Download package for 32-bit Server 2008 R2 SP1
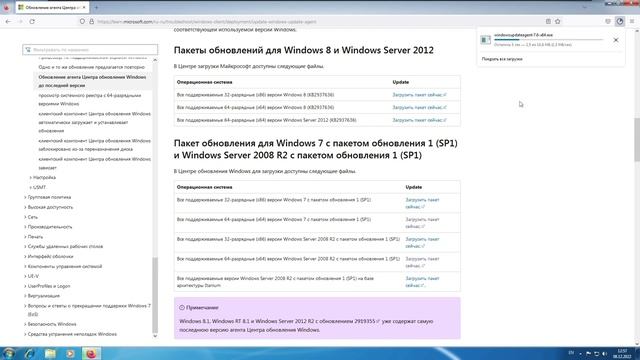Image resolution: width=640 pixels, height=360 pixels. click(422, 242)
